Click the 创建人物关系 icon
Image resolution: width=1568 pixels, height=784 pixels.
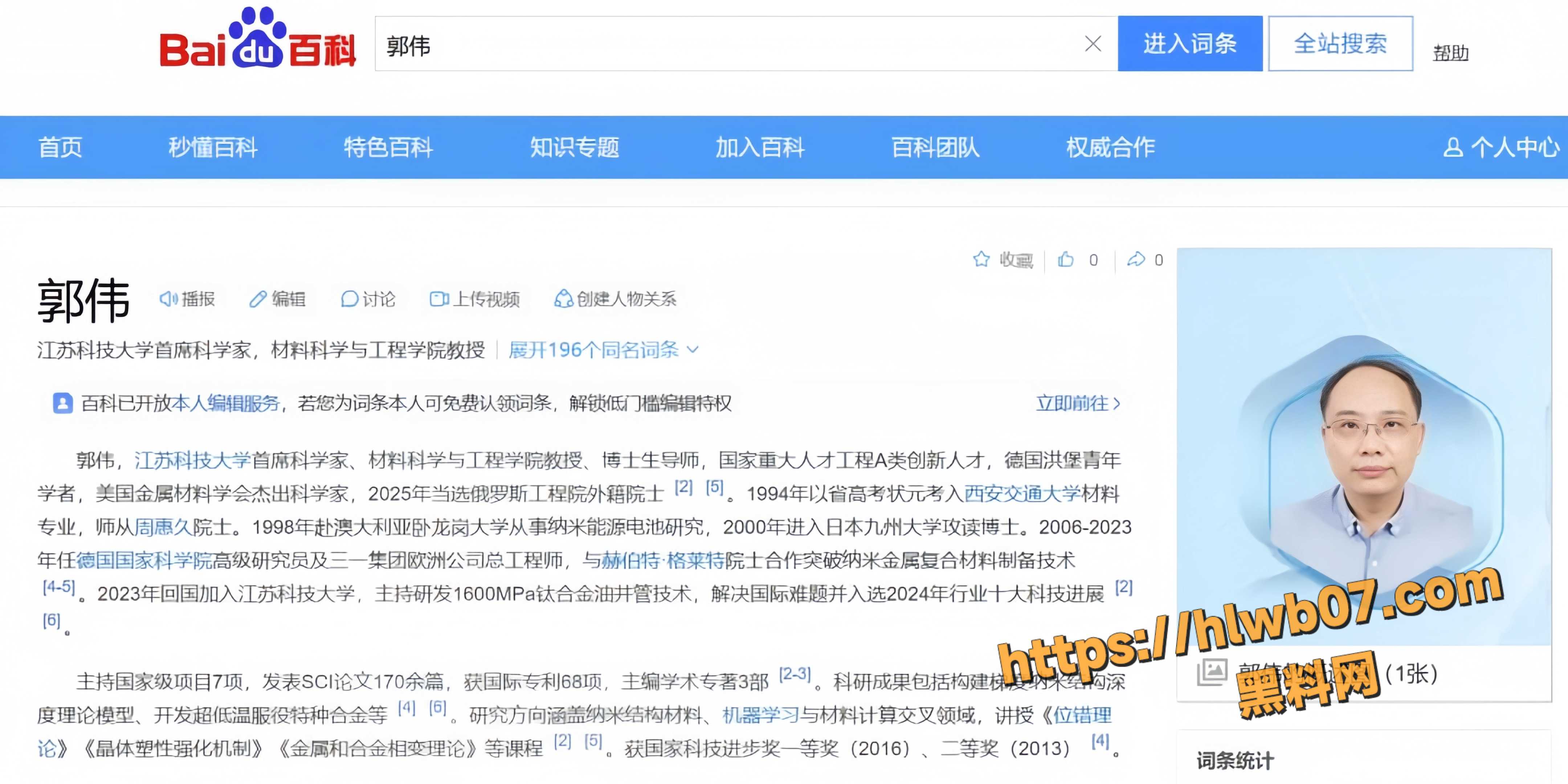[564, 299]
